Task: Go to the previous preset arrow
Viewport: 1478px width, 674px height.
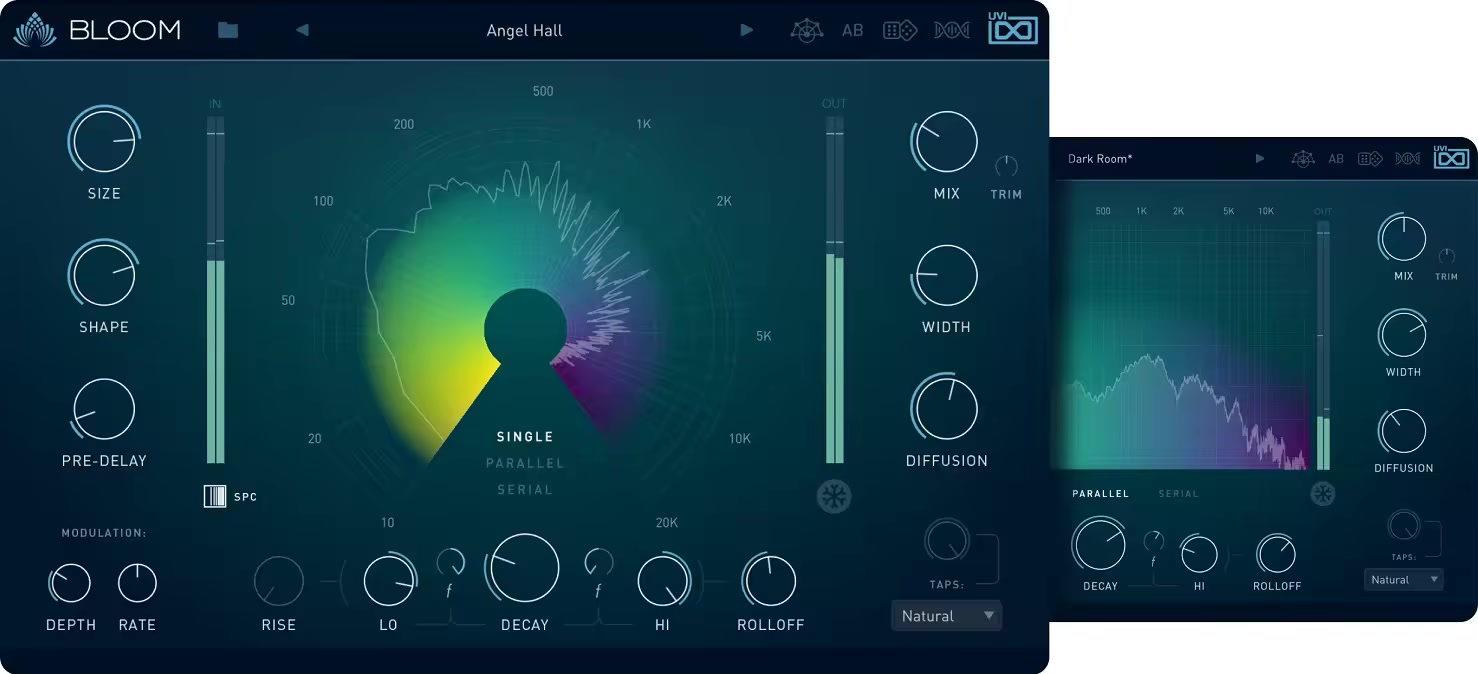Action: 302,30
